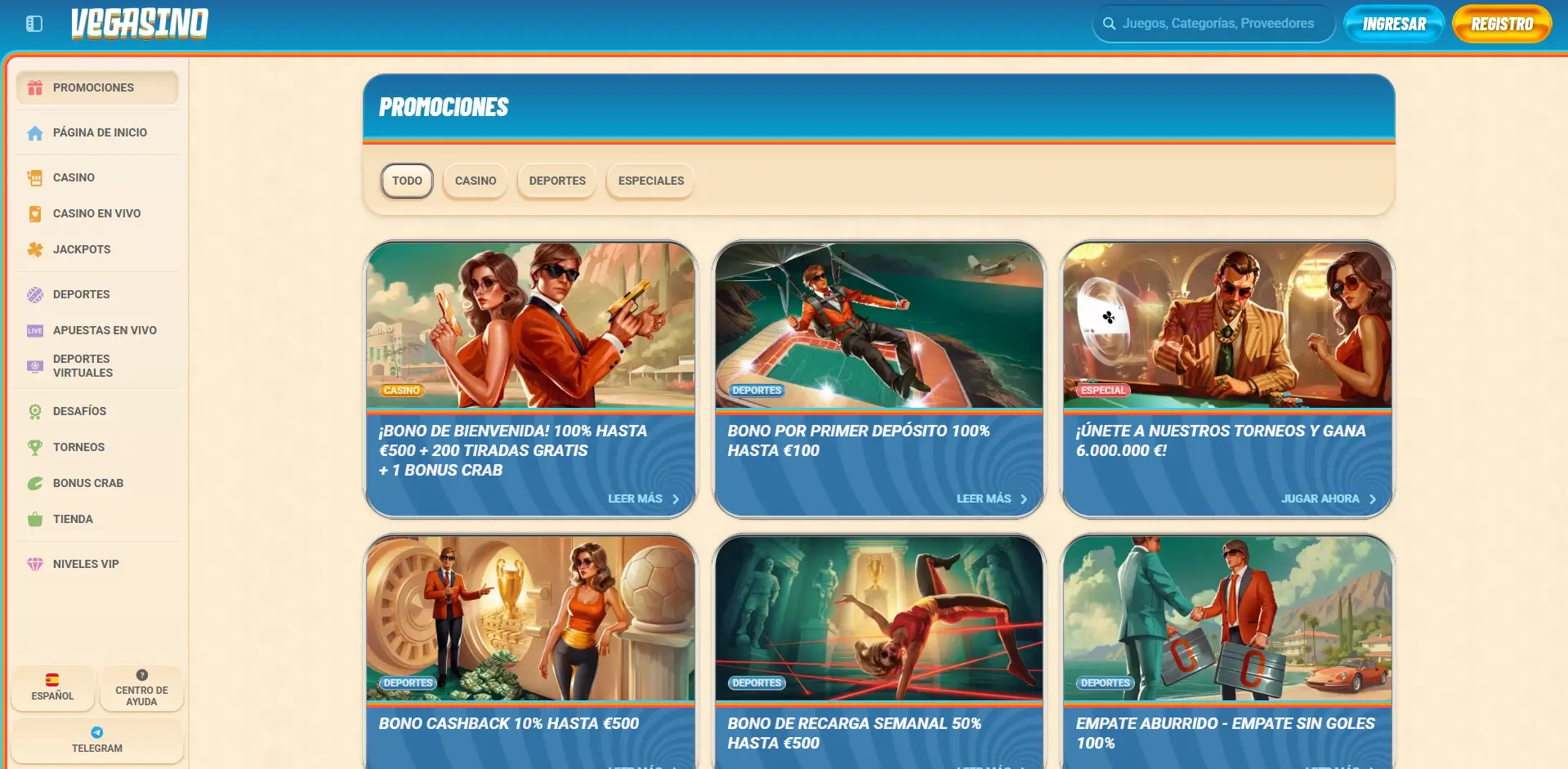Filter promotions by Especiales

coord(650,181)
